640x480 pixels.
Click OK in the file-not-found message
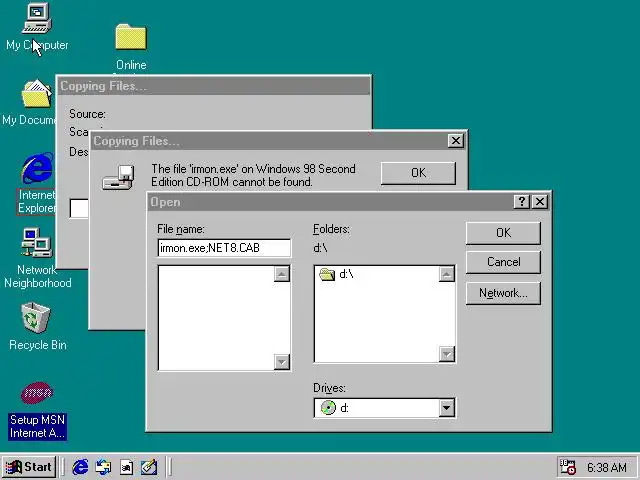(x=418, y=173)
